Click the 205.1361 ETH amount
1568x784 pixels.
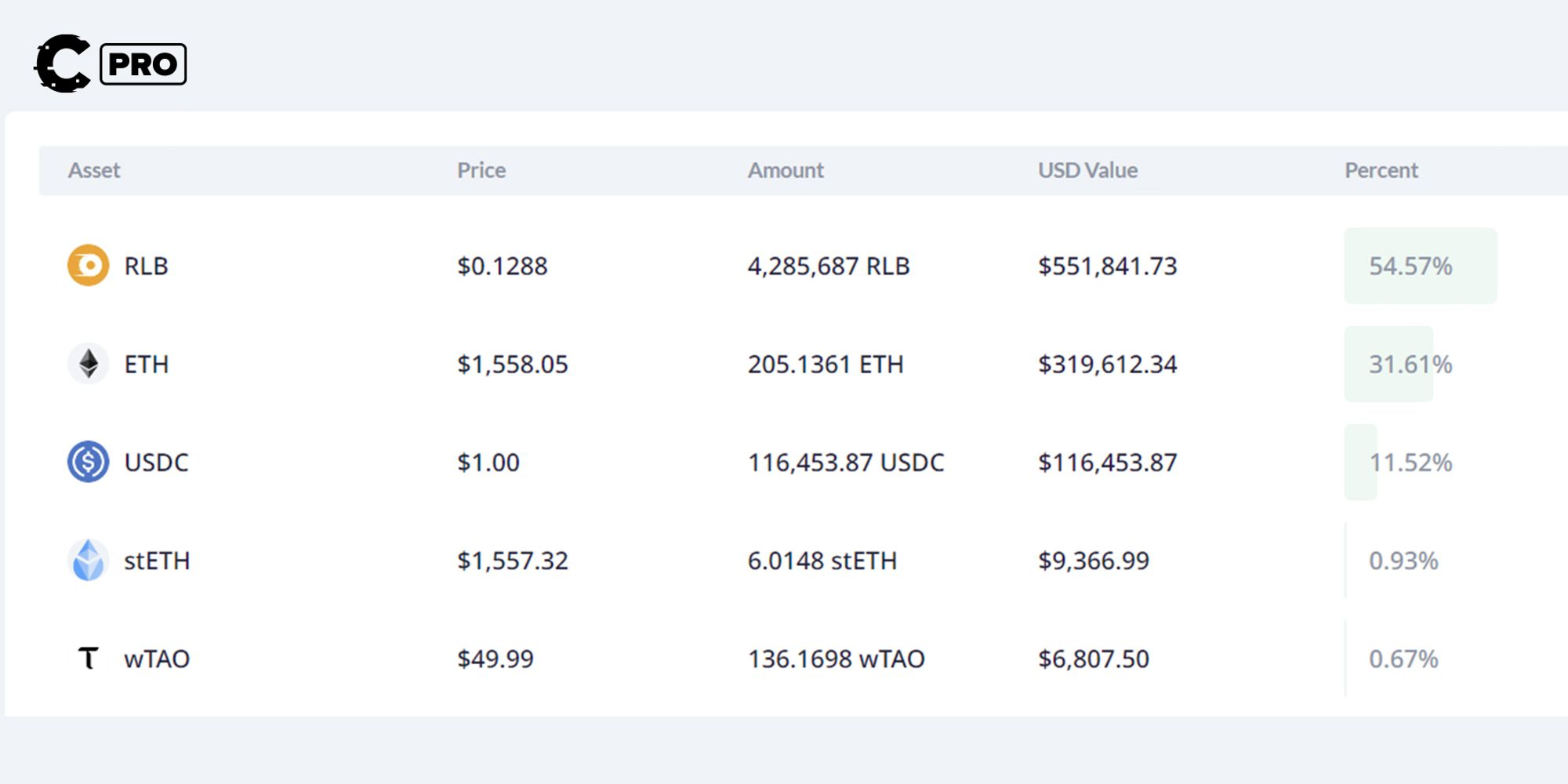click(x=826, y=364)
